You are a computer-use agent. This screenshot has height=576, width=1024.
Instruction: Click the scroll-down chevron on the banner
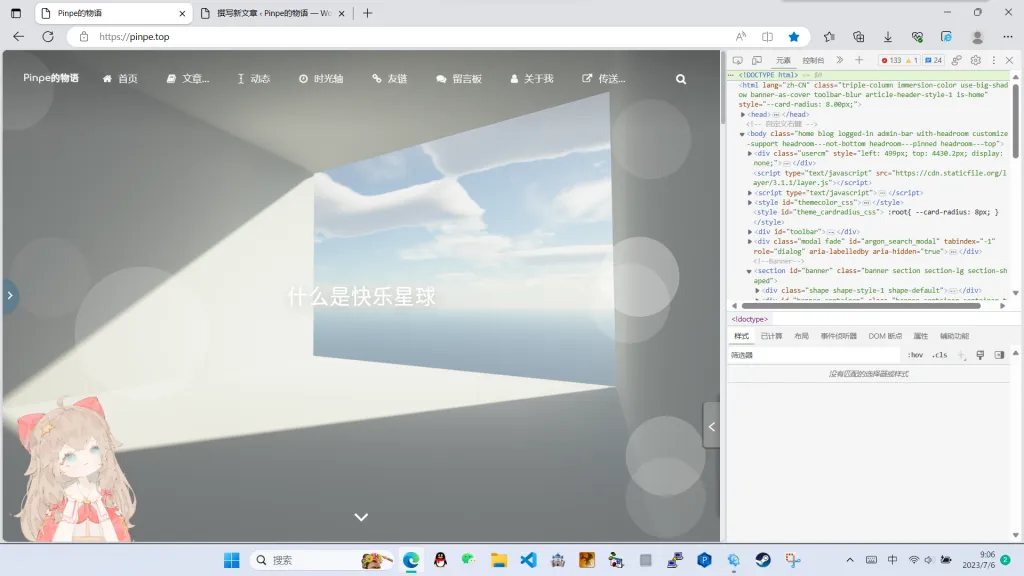coord(361,517)
